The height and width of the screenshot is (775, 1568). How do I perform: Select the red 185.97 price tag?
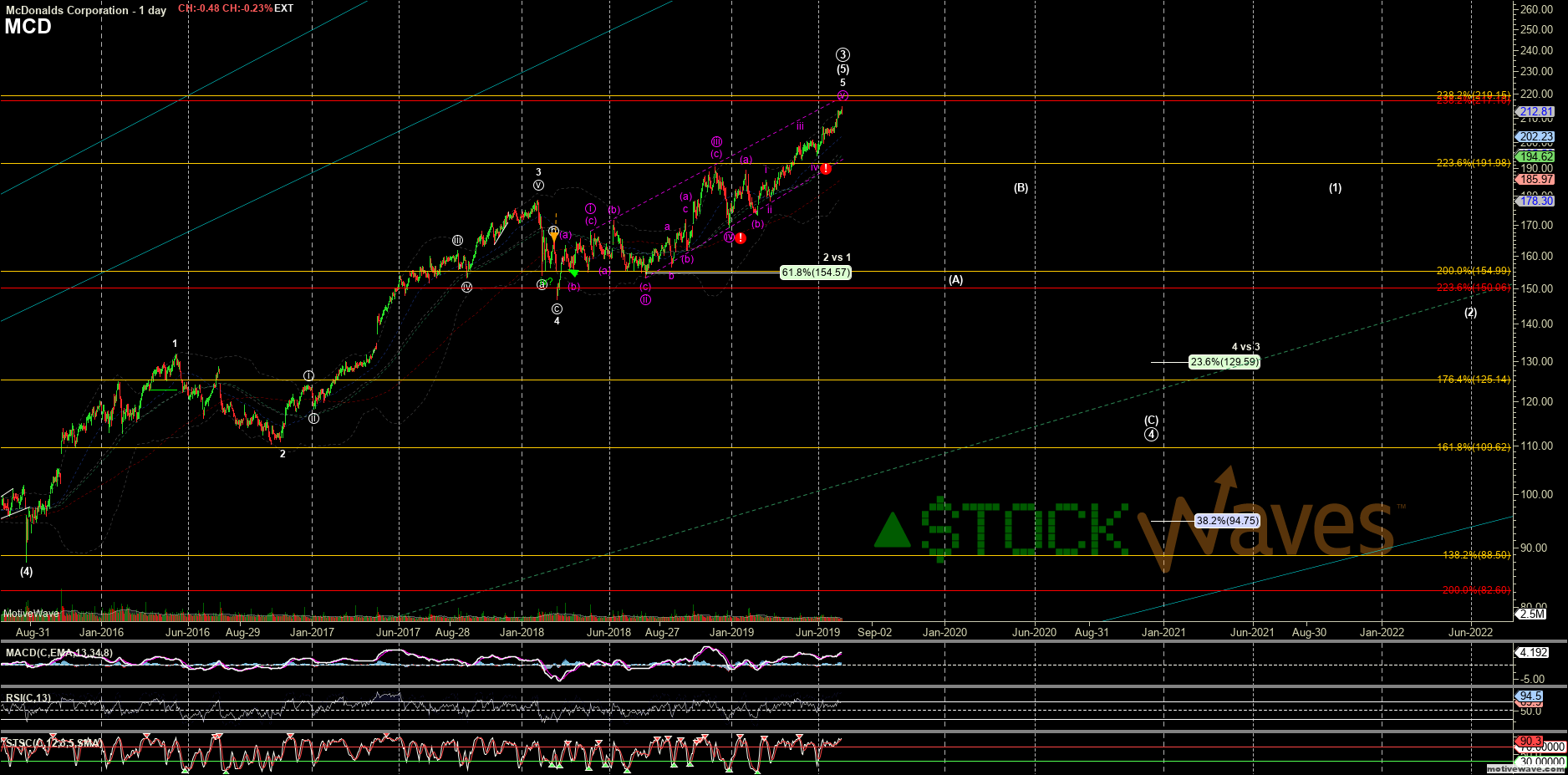point(1535,179)
